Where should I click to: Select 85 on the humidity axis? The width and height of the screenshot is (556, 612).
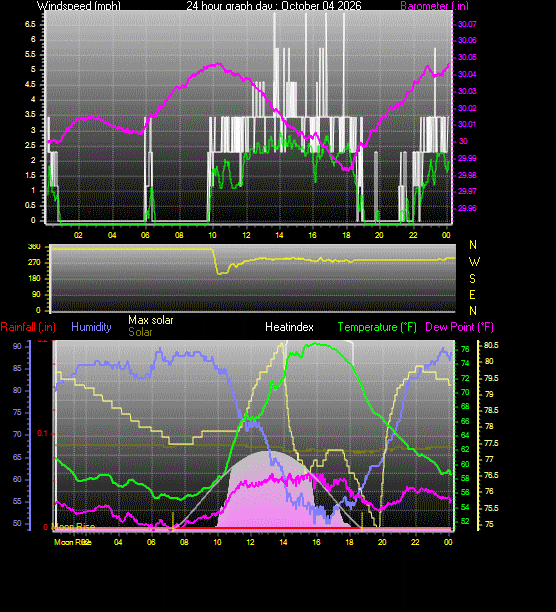pyautogui.click(x=17, y=368)
